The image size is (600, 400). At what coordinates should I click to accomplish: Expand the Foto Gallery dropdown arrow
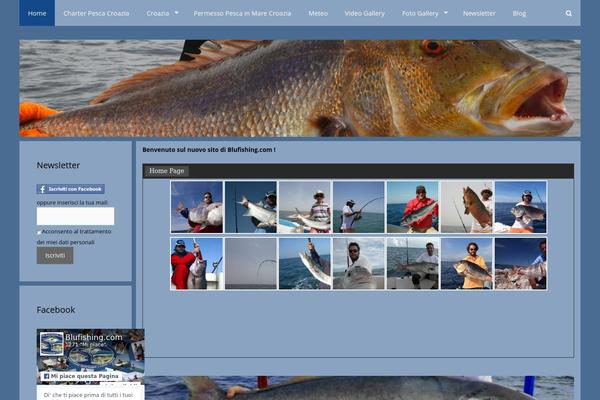tap(446, 13)
